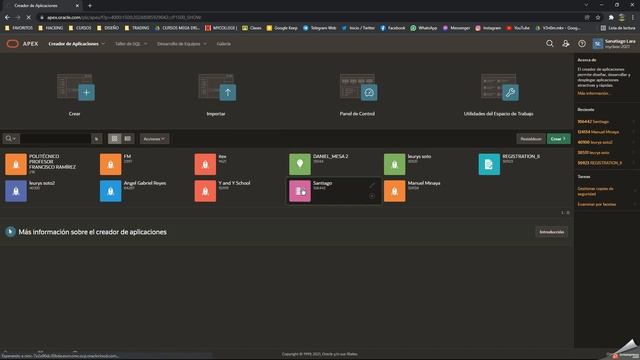
Task: Open the REGISTRATION_8 application icon
Action: pos(489,164)
